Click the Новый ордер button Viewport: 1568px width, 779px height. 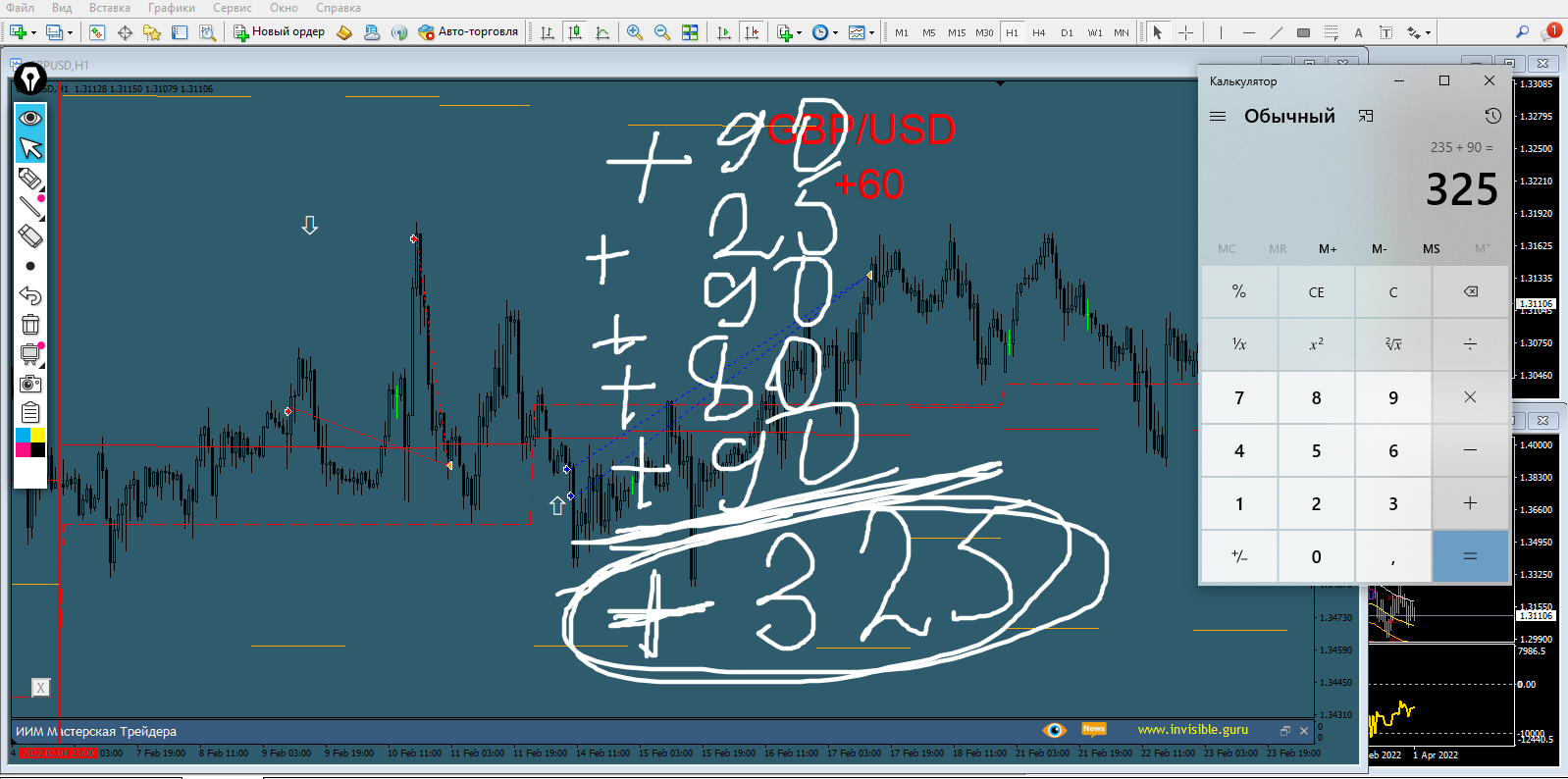tap(280, 32)
